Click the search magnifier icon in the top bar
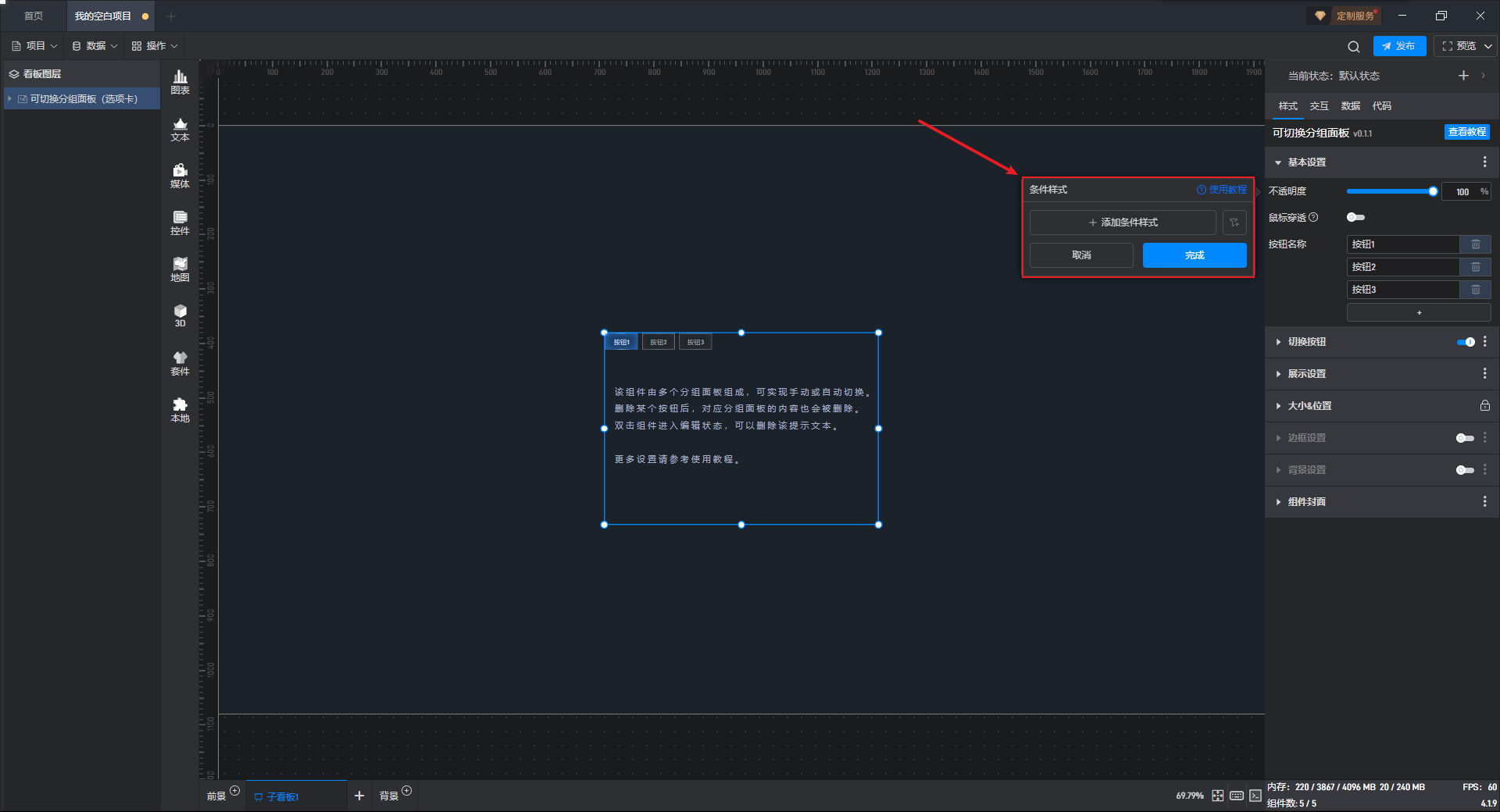 click(1354, 46)
